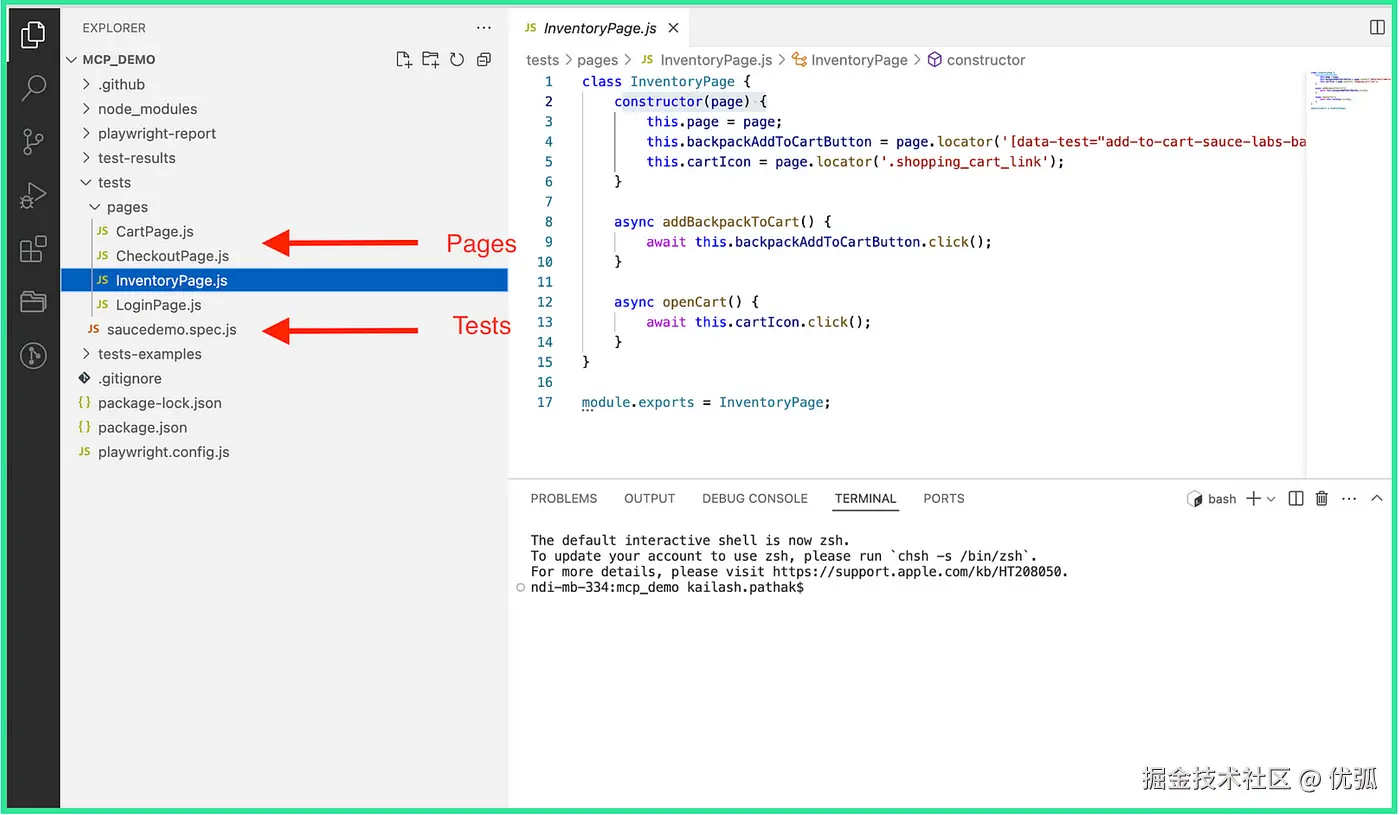Screen dimensions: 1400x815
Task: Open CartPage.js in Explorer
Action: (285, 231)
